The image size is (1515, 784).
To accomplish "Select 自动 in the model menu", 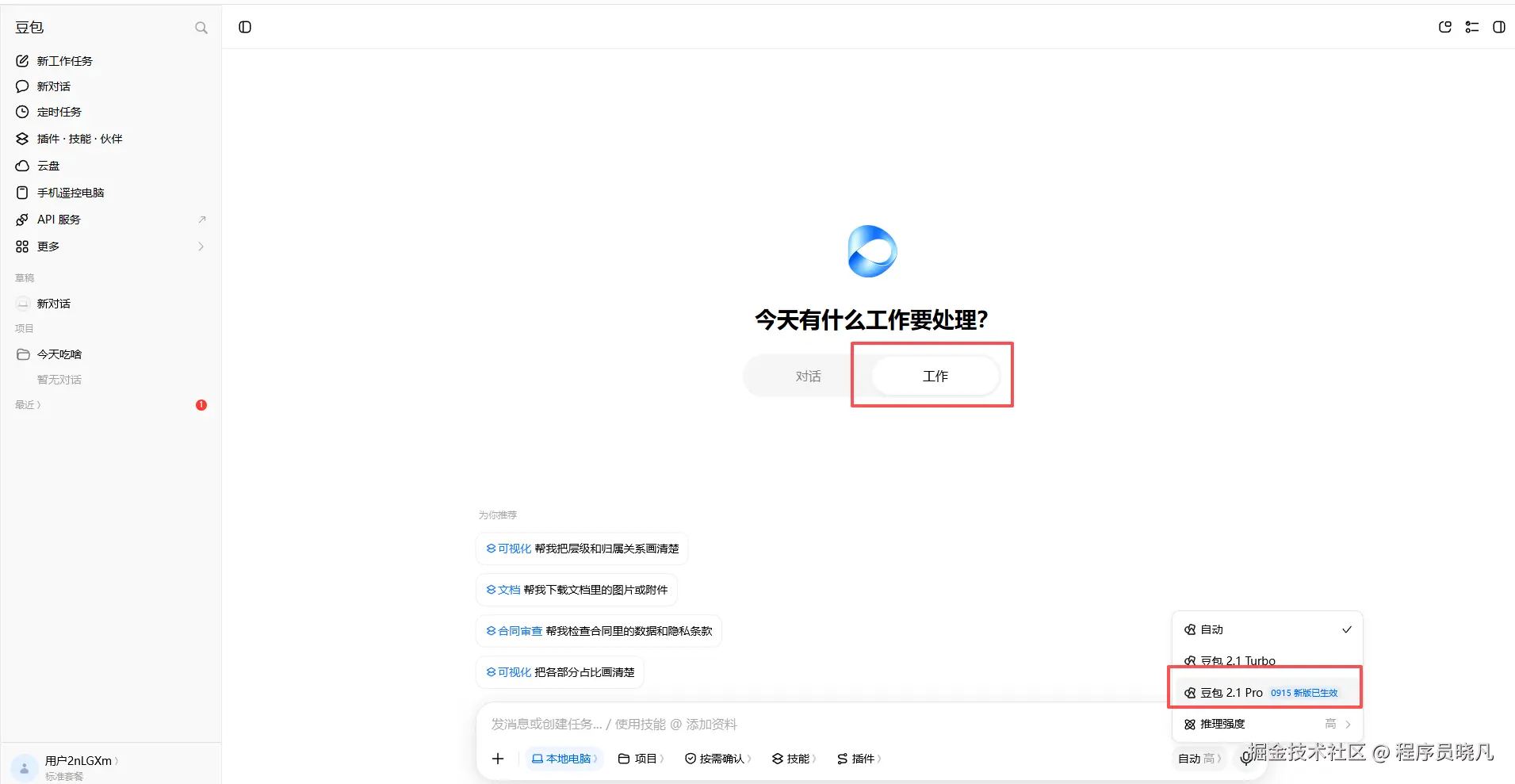I will coord(1267,629).
